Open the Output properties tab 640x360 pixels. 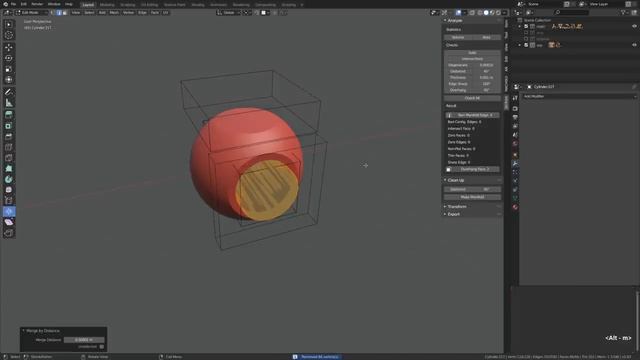click(x=515, y=118)
